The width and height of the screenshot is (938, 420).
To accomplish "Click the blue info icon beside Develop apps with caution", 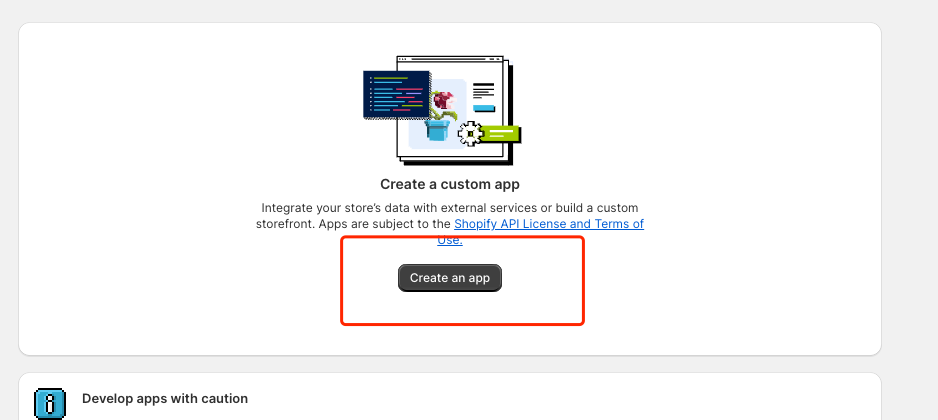I will (50, 403).
